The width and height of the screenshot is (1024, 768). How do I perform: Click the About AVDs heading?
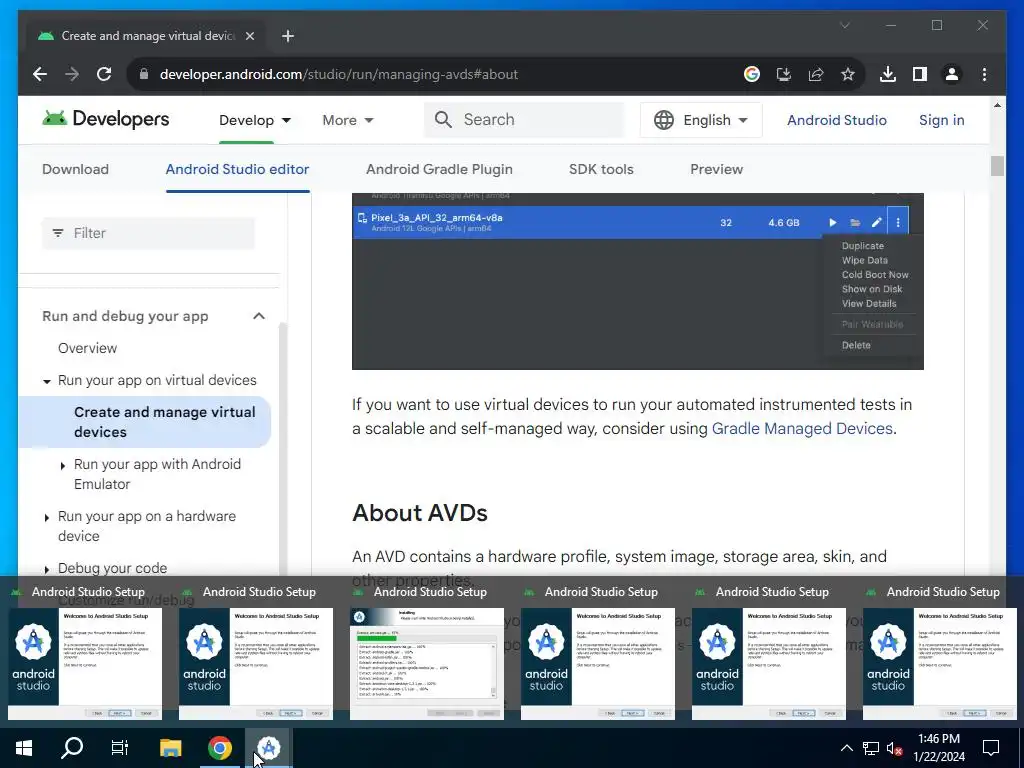click(x=420, y=513)
